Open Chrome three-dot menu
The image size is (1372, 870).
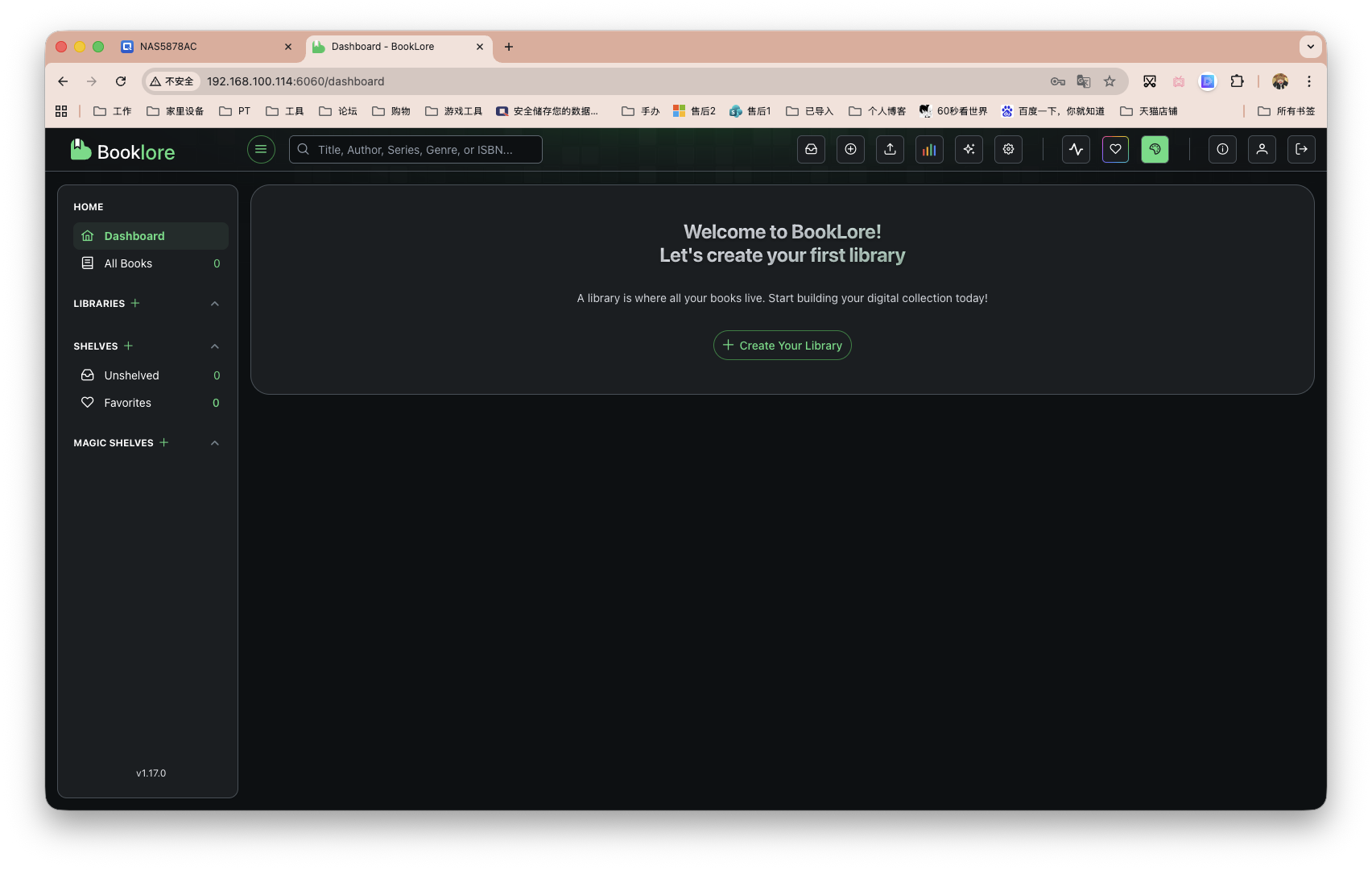pos(1309,81)
